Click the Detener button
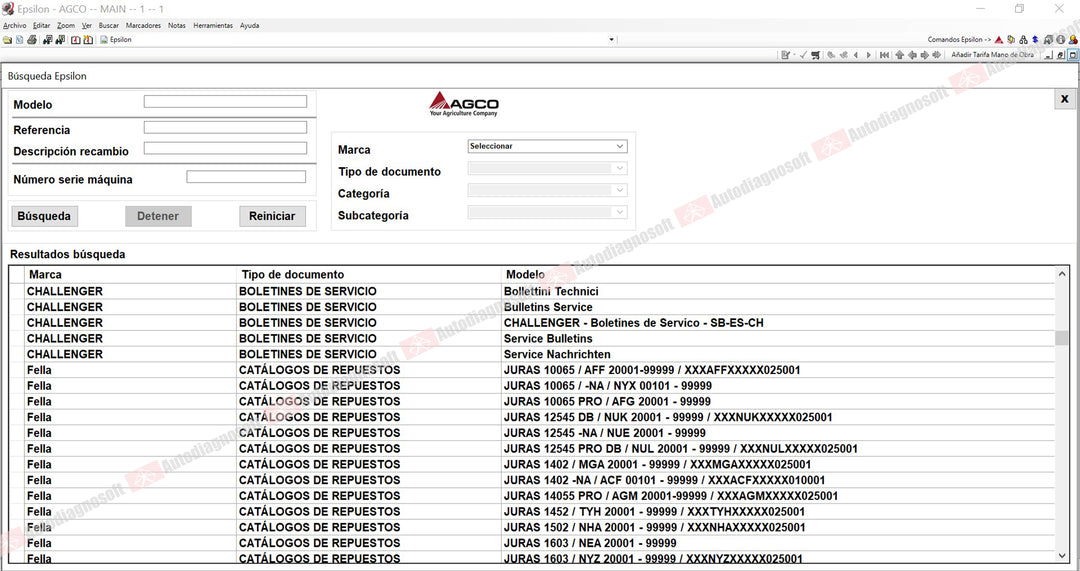 point(158,216)
